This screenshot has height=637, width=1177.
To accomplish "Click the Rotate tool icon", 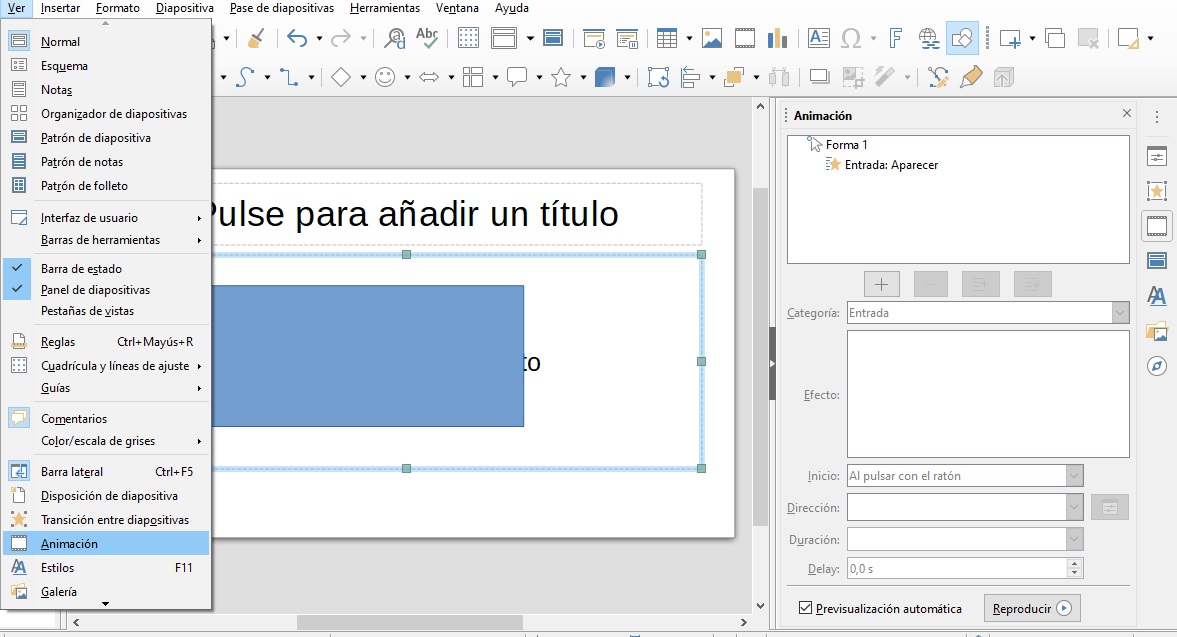I will pos(658,77).
